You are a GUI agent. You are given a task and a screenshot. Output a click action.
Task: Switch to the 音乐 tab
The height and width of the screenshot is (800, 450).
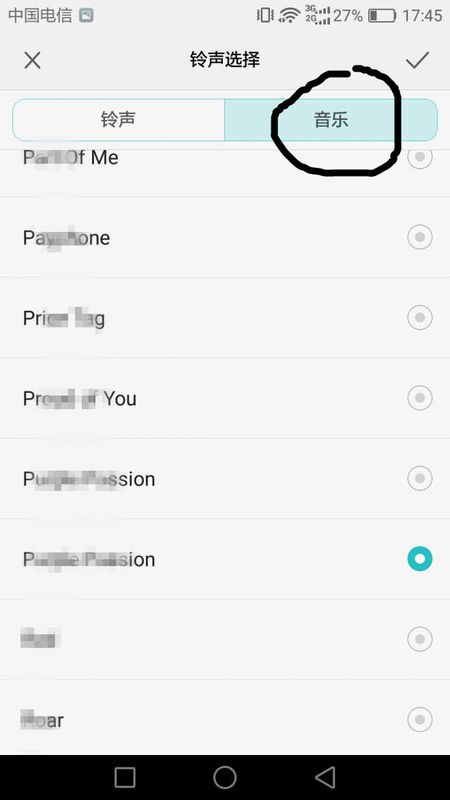331,120
